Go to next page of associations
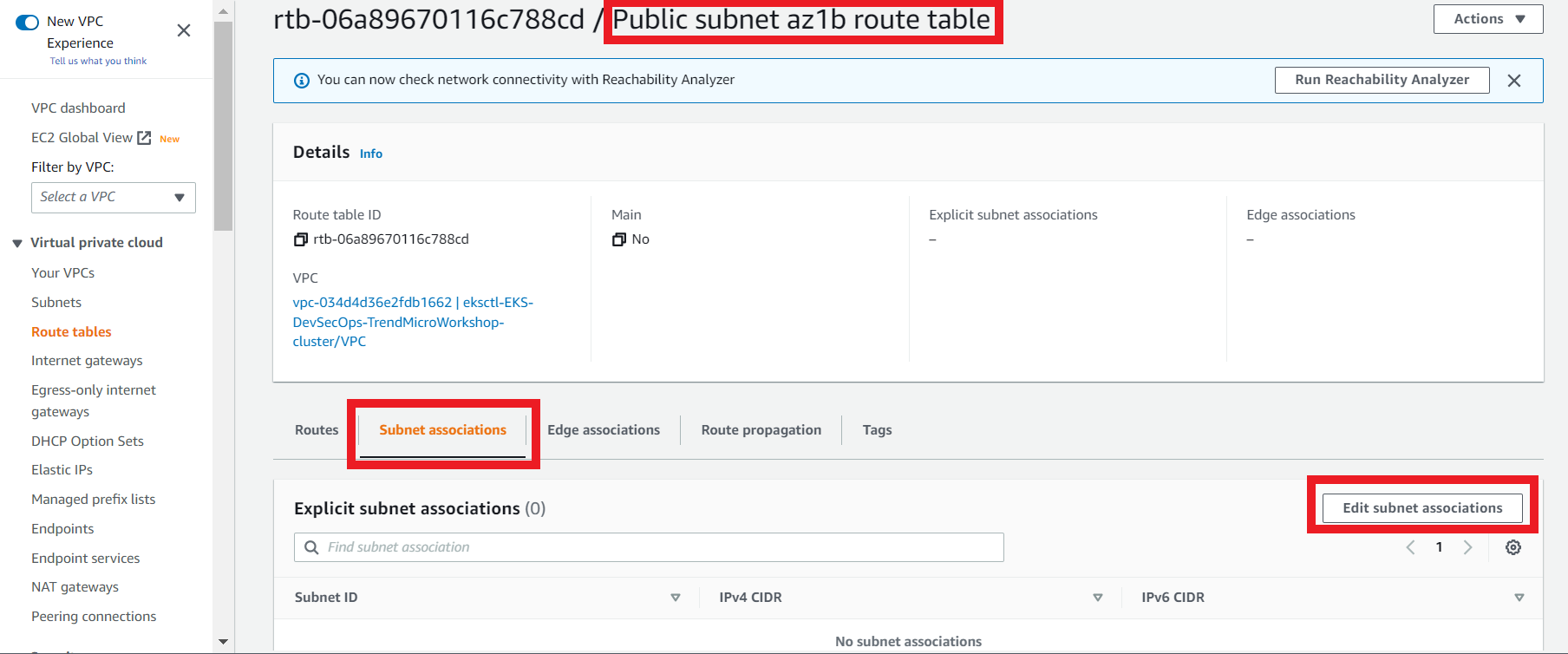The height and width of the screenshot is (654, 1568). 1467,547
